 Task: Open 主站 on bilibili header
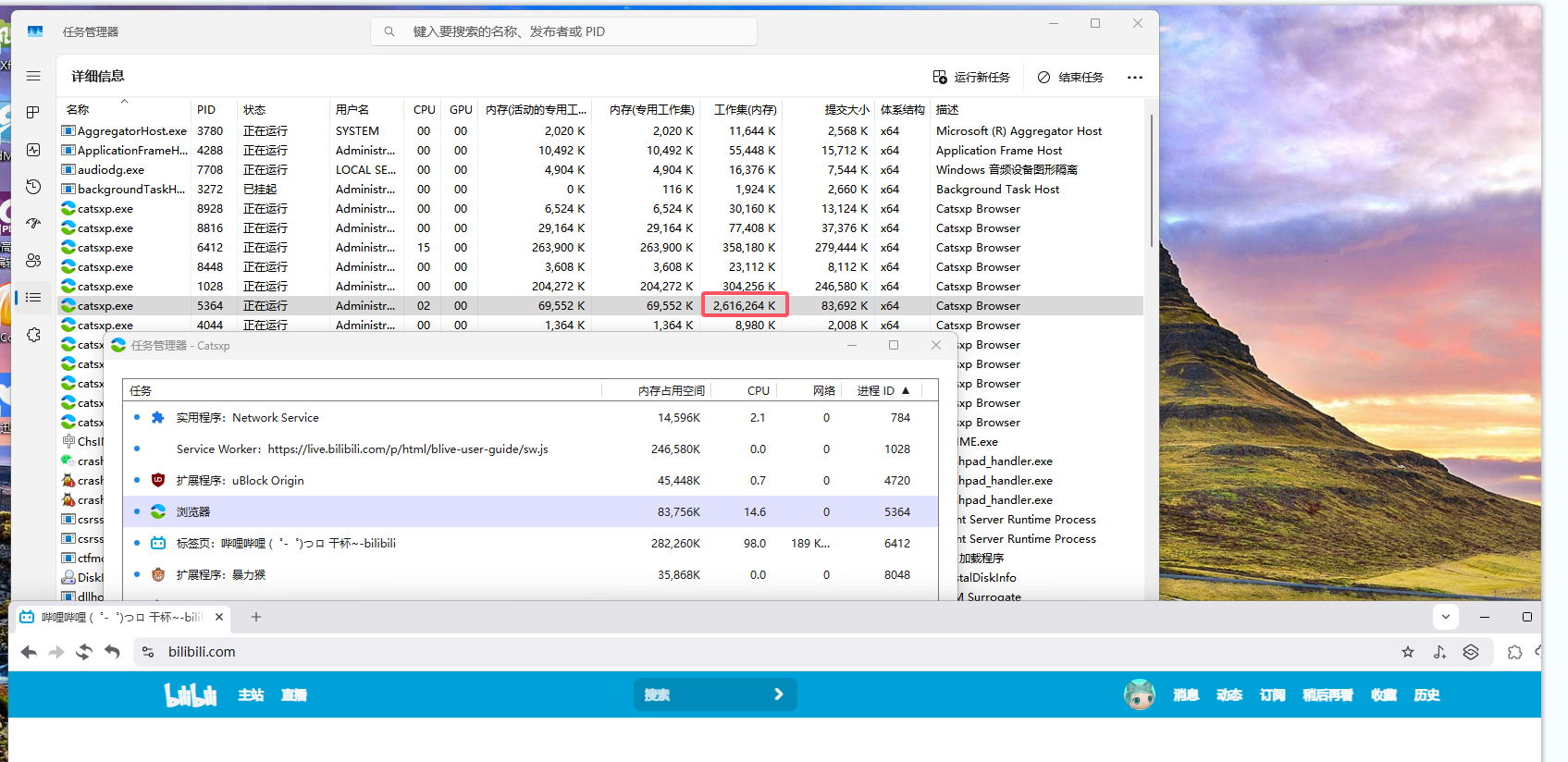tap(251, 694)
